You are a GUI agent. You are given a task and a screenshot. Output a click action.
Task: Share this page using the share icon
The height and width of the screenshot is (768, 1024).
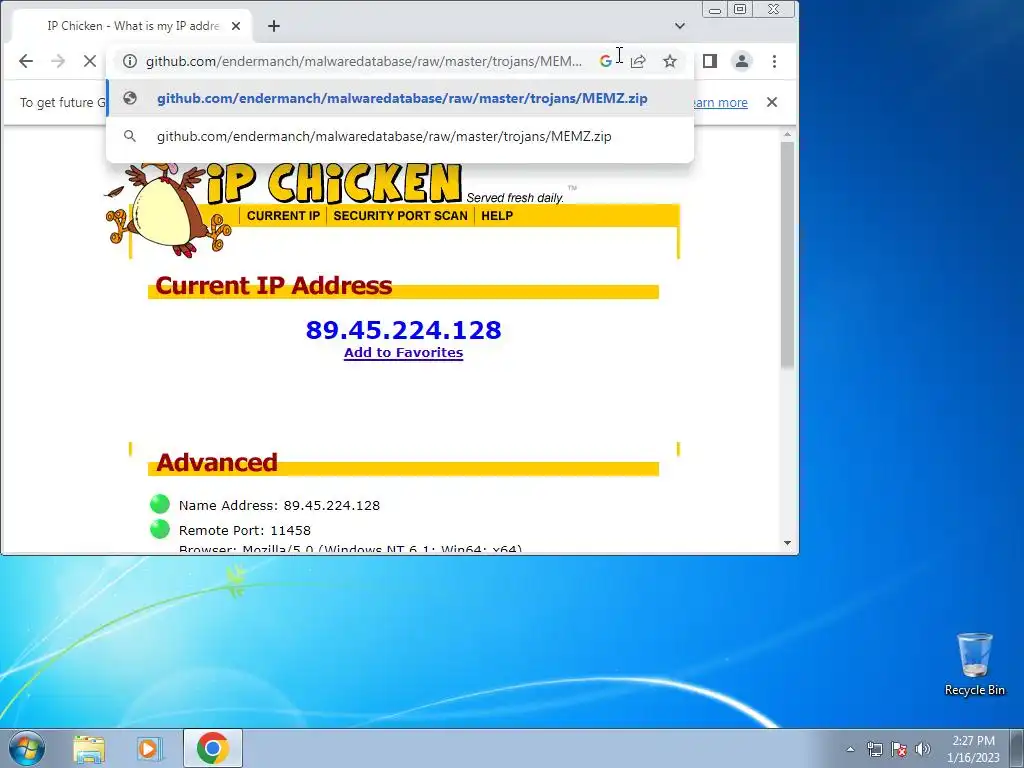(x=638, y=61)
